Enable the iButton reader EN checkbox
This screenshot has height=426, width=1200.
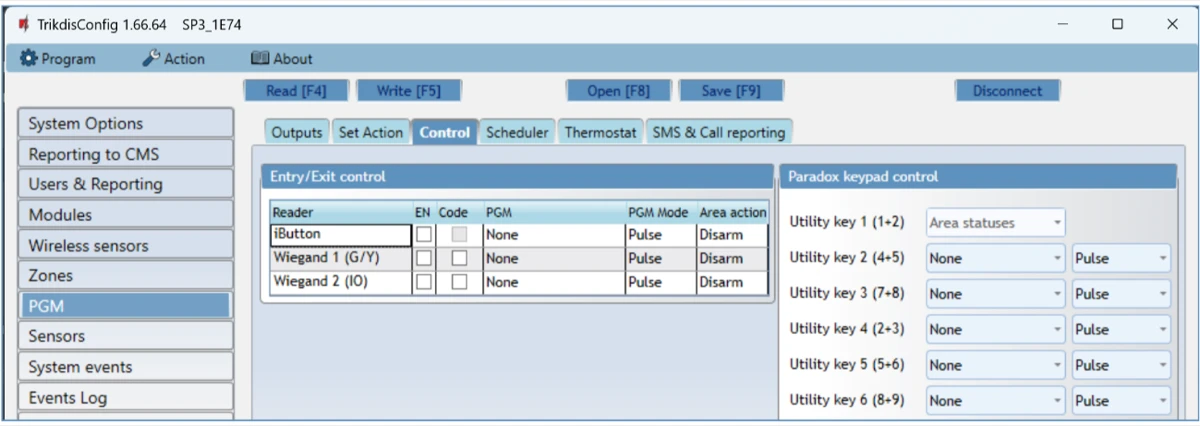coord(424,235)
